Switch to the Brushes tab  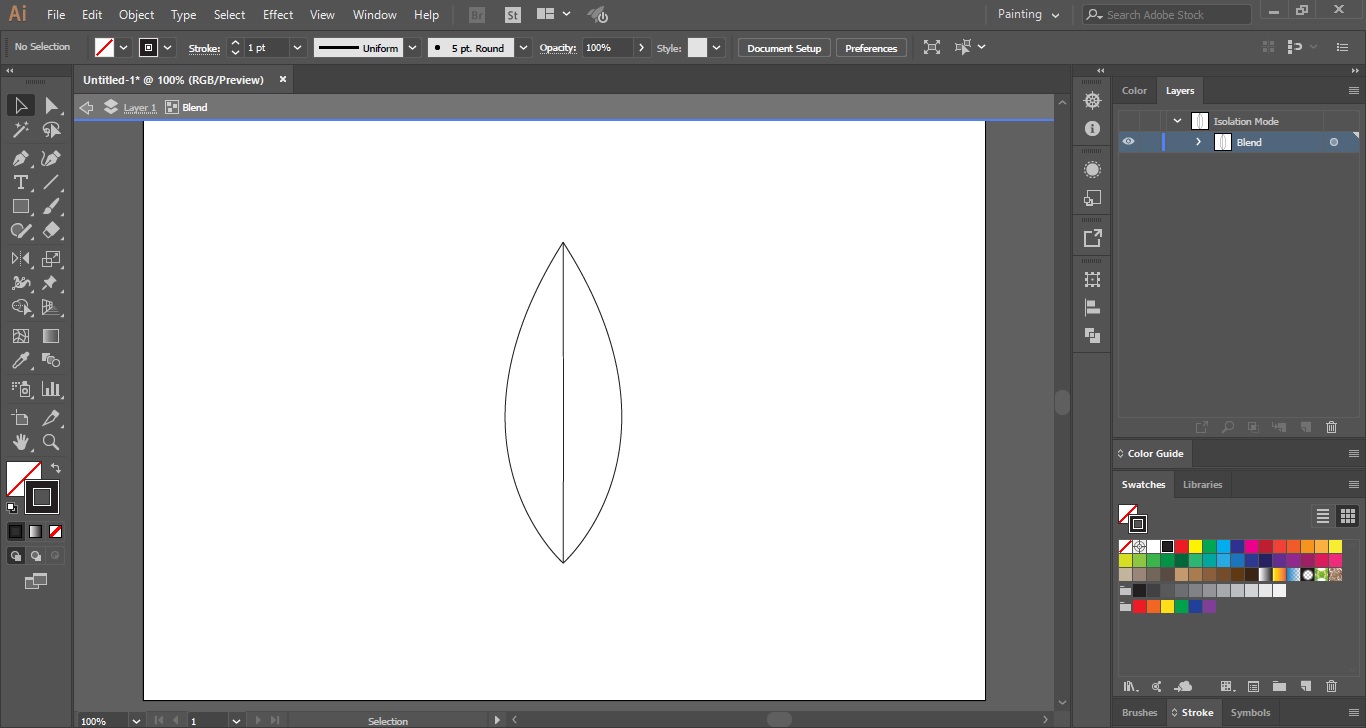[1139, 713]
